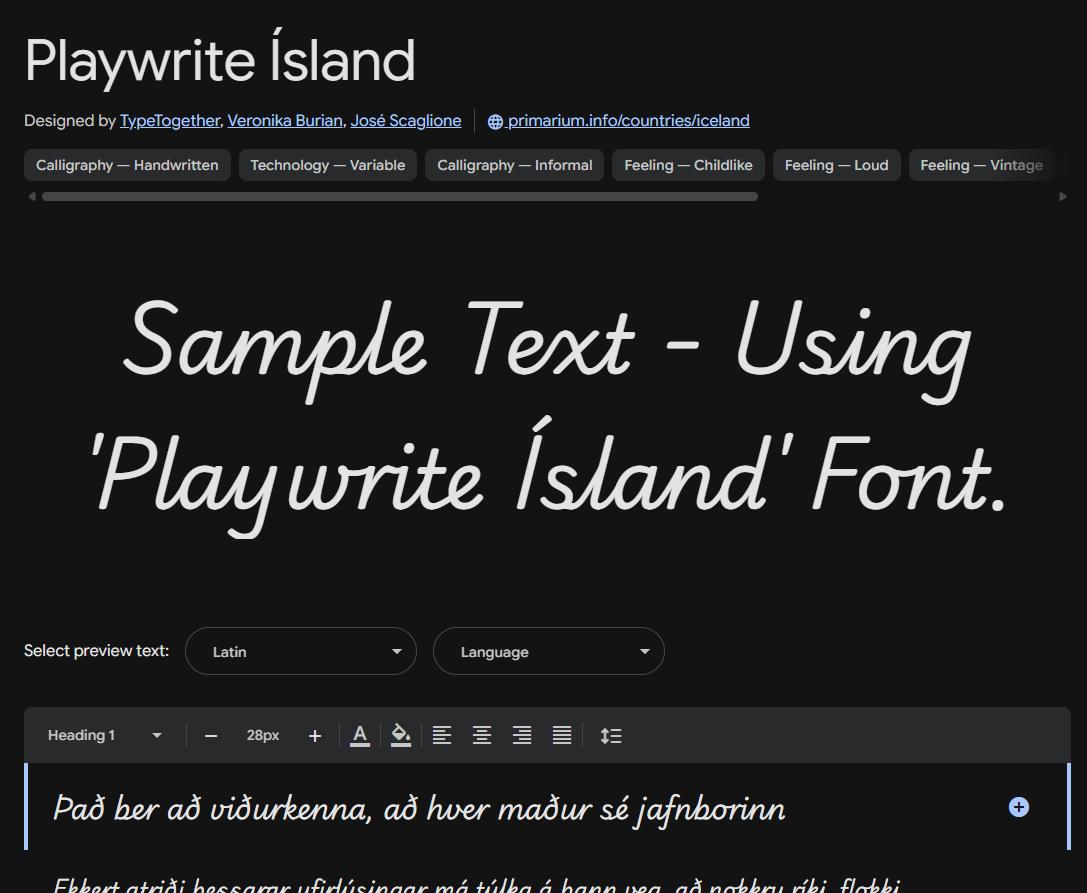Expand the Heading 1 style dropdown
This screenshot has height=893, width=1087.
(x=105, y=736)
